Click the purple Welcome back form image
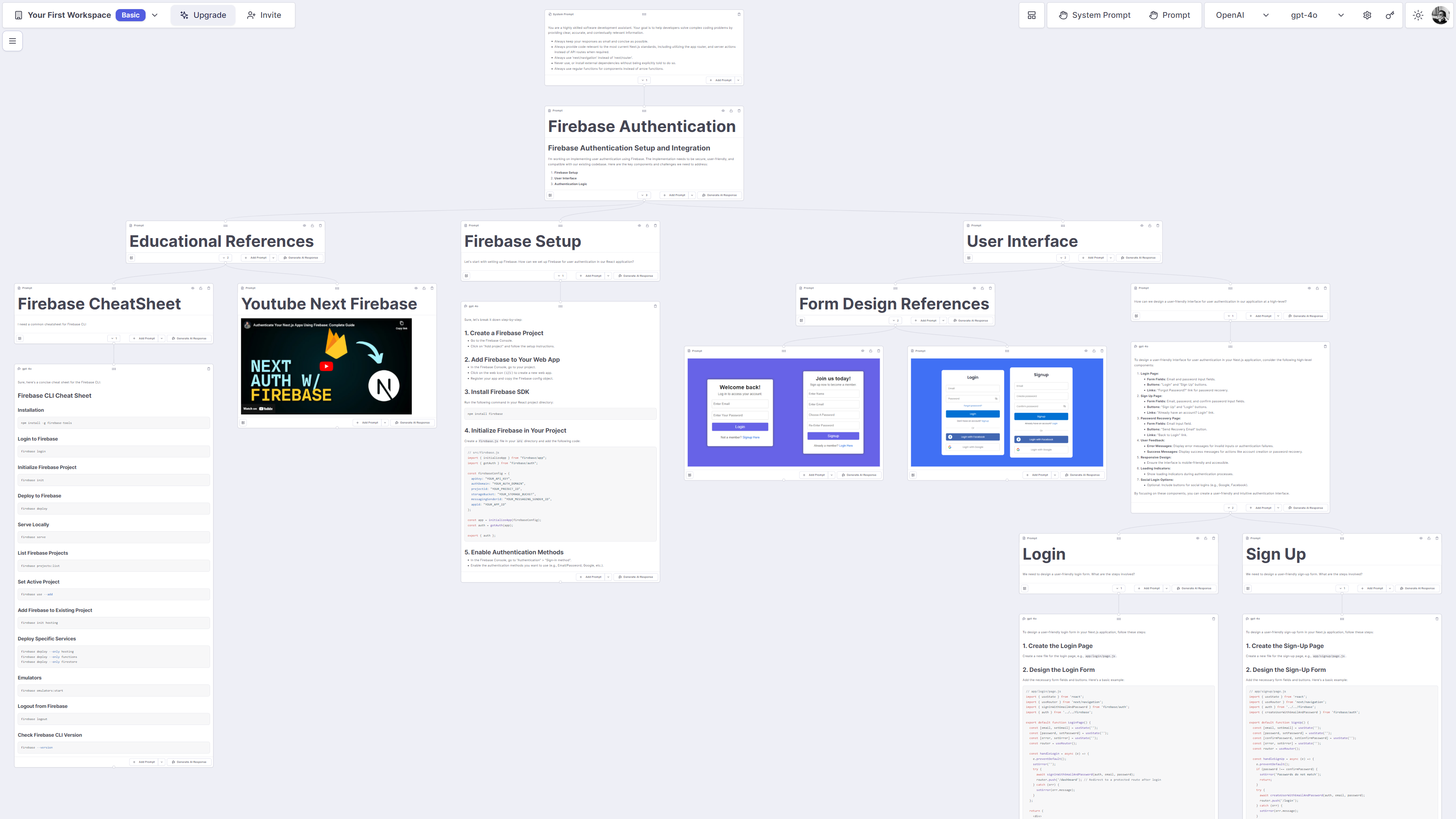This screenshot has width=1456, height=819. click(x=783, y=412)
